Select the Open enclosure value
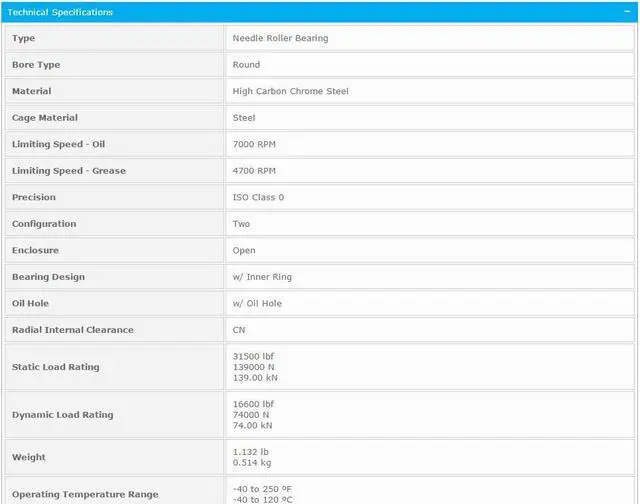 tap(244, 250)
